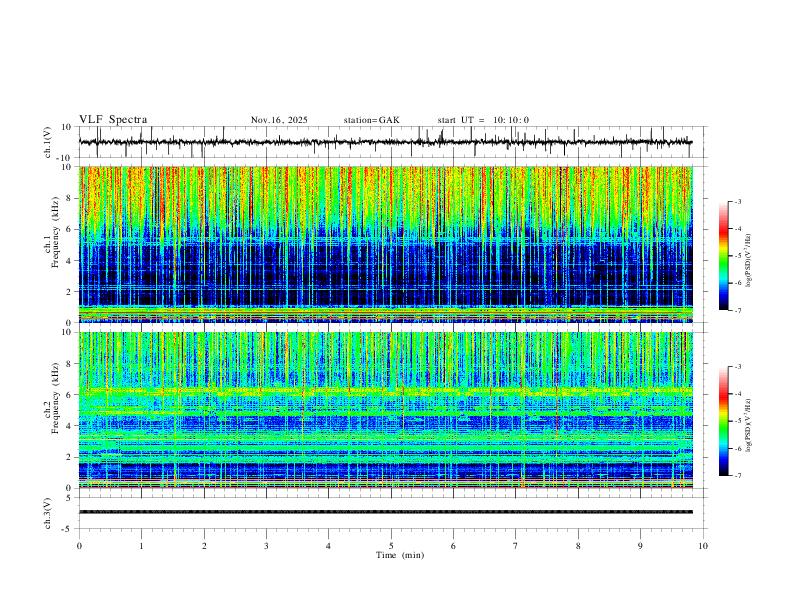The height and width of the screenshot is (612, 792).
Task: Click the time axis tick label '7'
Action: [516, 546]
